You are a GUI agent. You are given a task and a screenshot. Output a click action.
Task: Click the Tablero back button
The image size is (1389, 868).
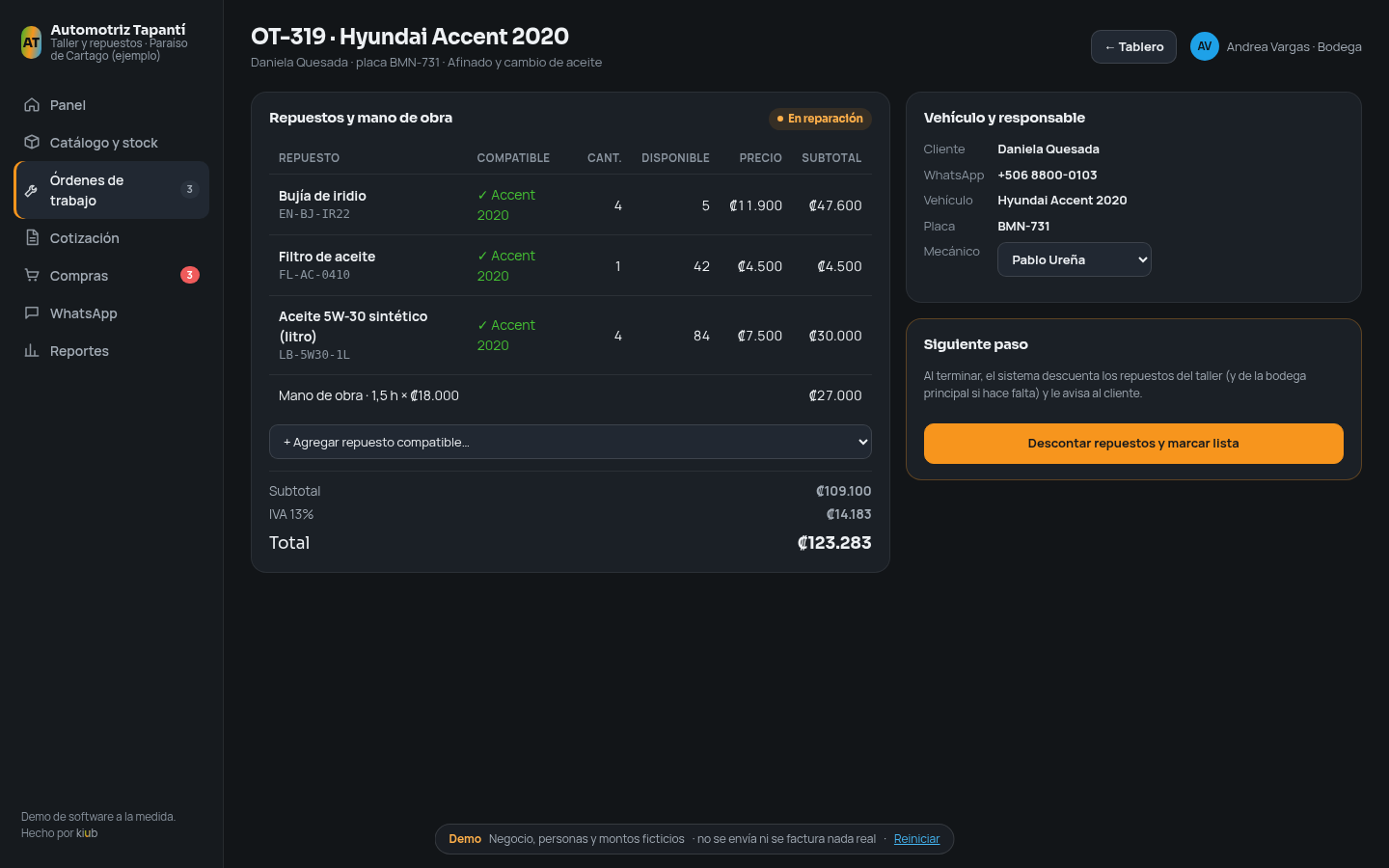pos(1133,46)
